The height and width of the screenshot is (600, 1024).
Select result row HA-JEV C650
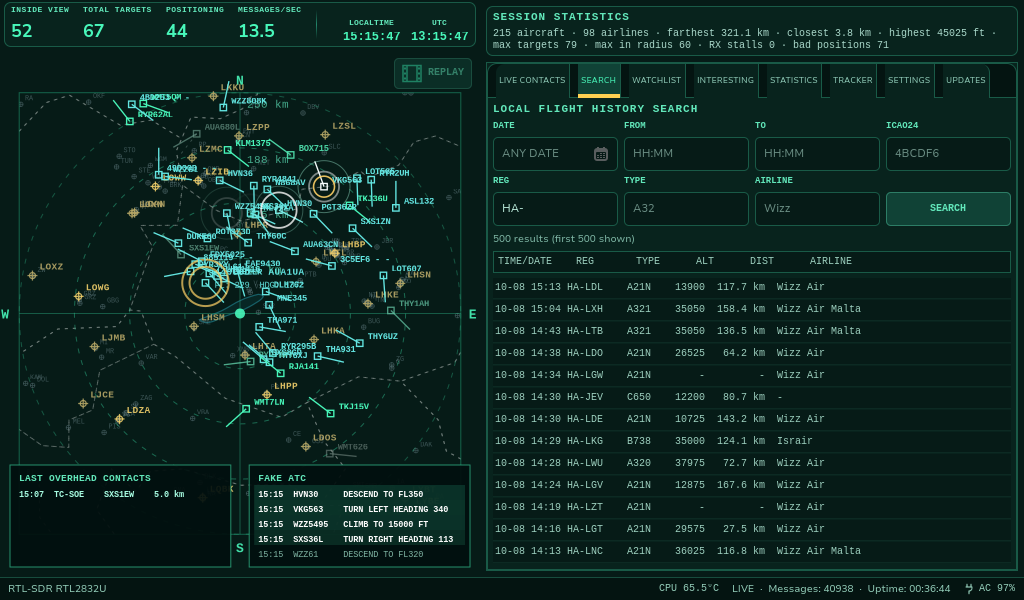click(x=752, y=398)
